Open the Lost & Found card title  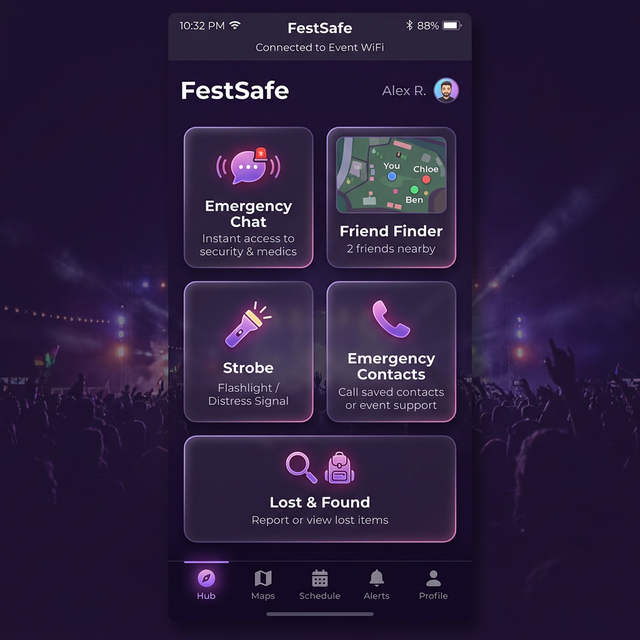(x=320, y=502)
